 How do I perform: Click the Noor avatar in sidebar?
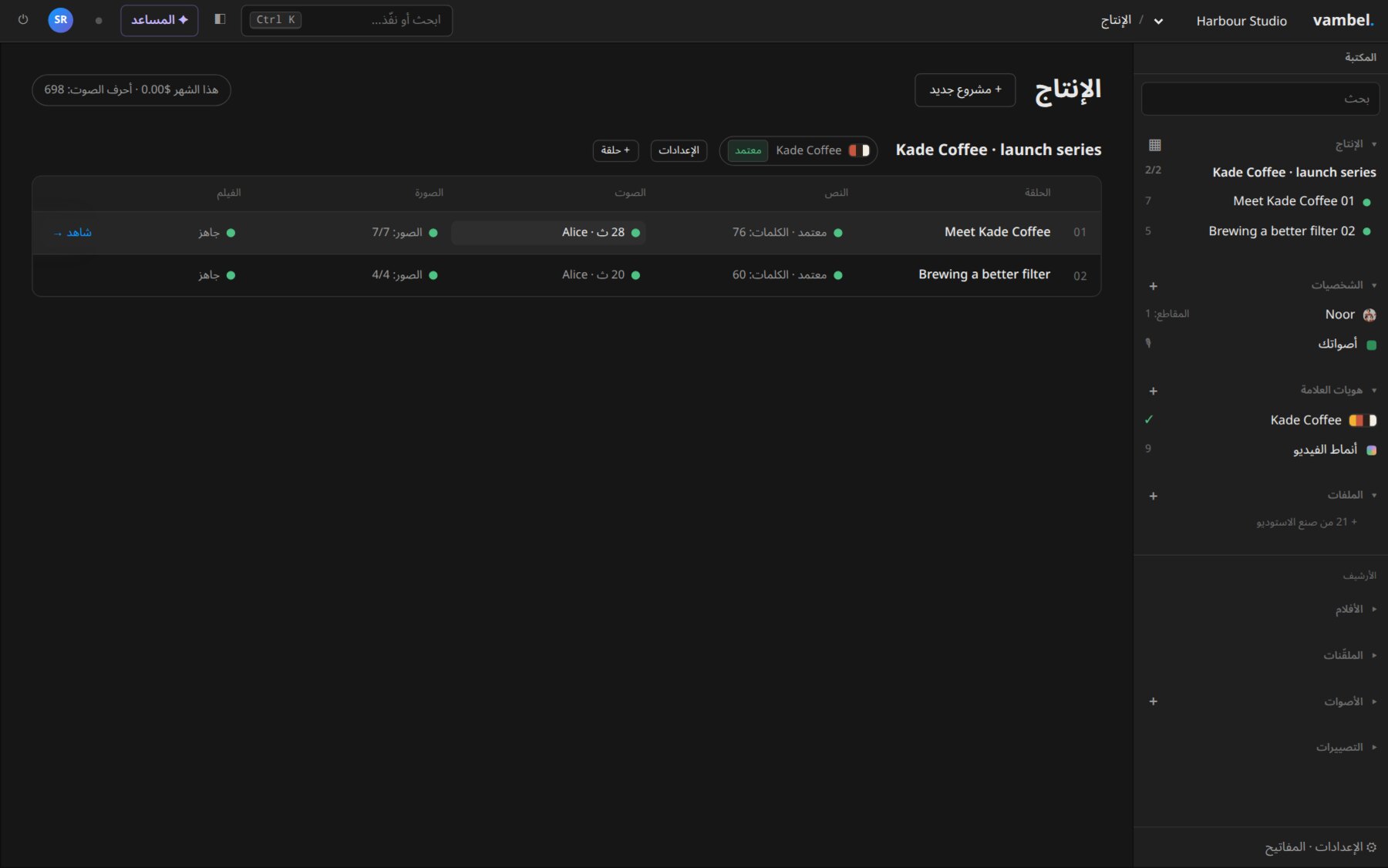(1369, 315)
